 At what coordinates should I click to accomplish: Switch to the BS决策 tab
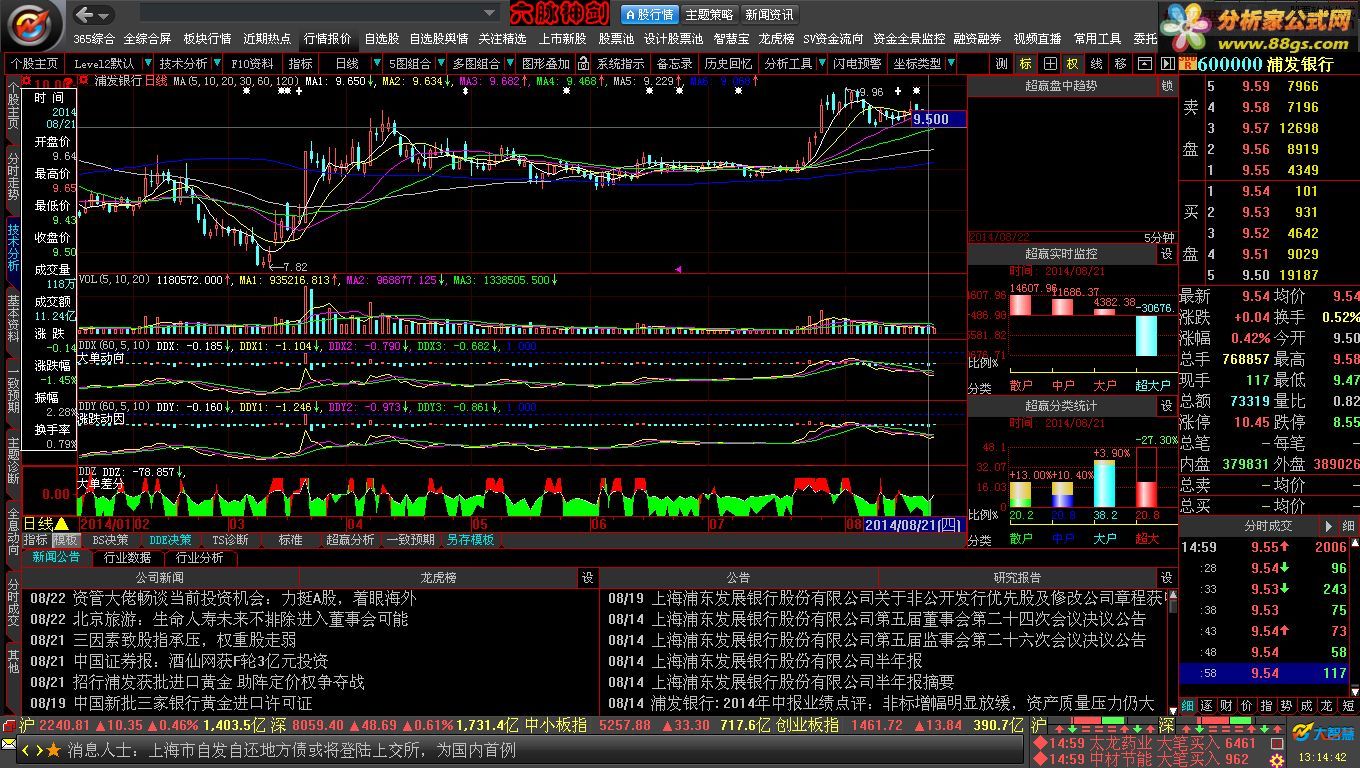[110, 539]
